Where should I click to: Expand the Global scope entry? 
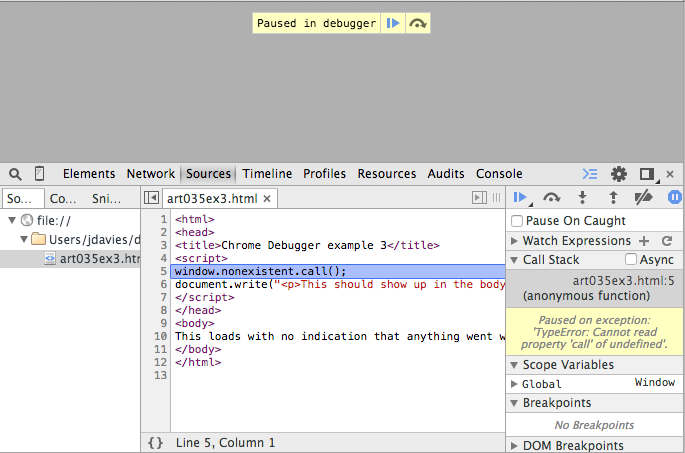point(514,384)
